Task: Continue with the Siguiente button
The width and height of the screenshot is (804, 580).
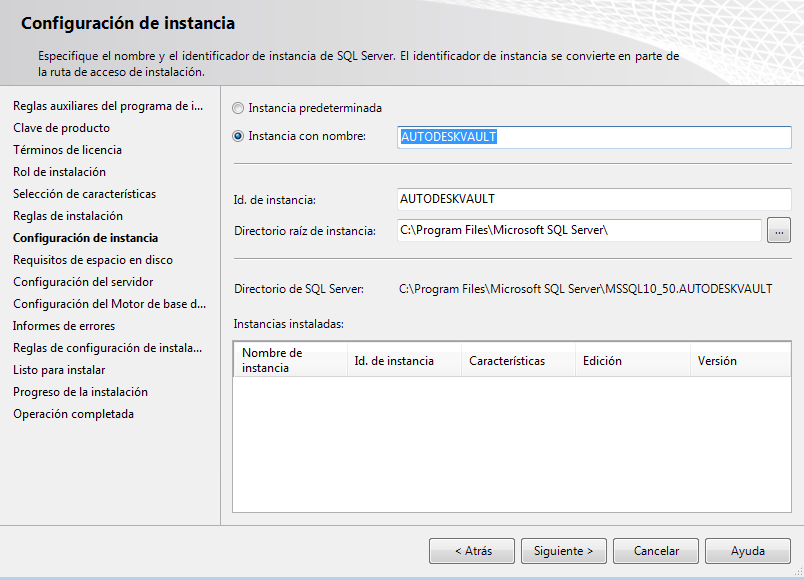Action: point(564,551)
